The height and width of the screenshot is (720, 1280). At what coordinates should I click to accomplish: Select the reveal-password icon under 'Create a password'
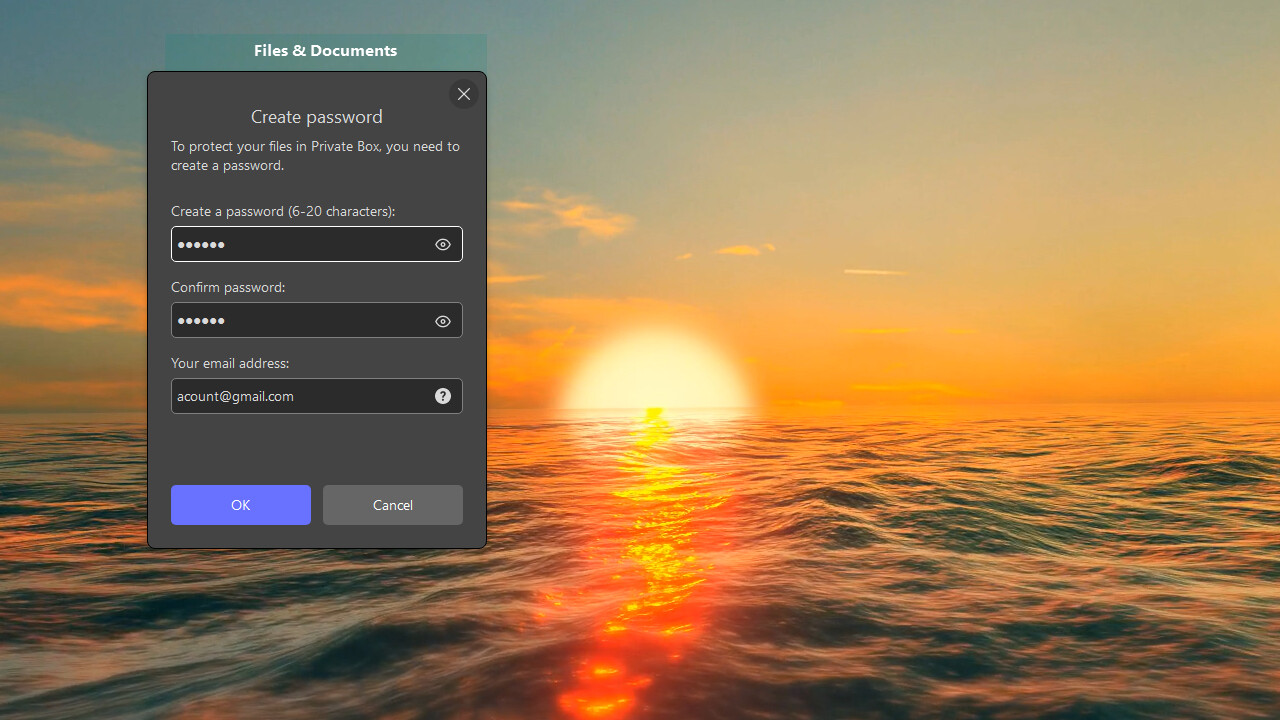[442, 244]
